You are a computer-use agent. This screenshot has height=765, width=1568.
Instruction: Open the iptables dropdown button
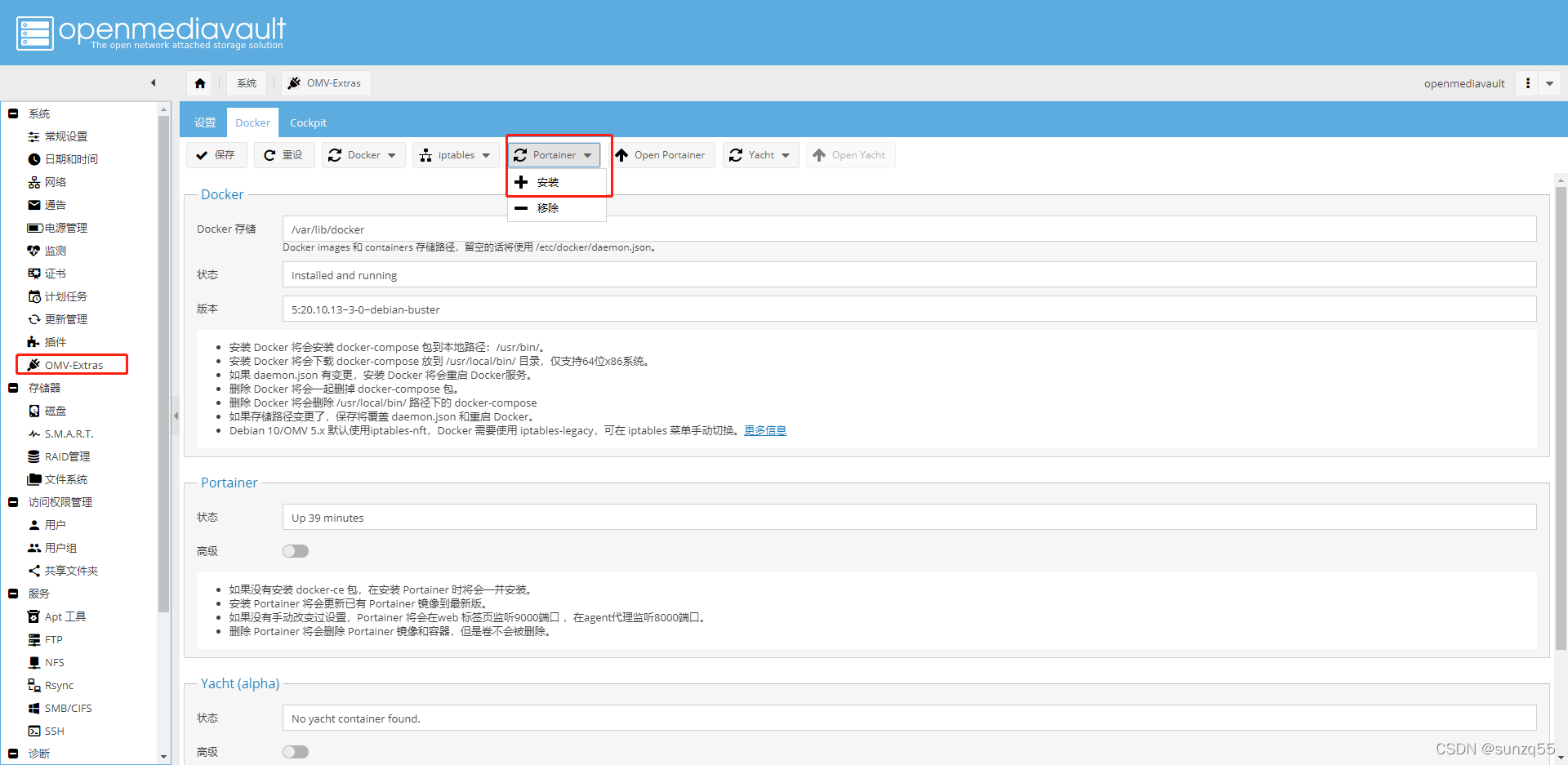(x=456, y=155)
